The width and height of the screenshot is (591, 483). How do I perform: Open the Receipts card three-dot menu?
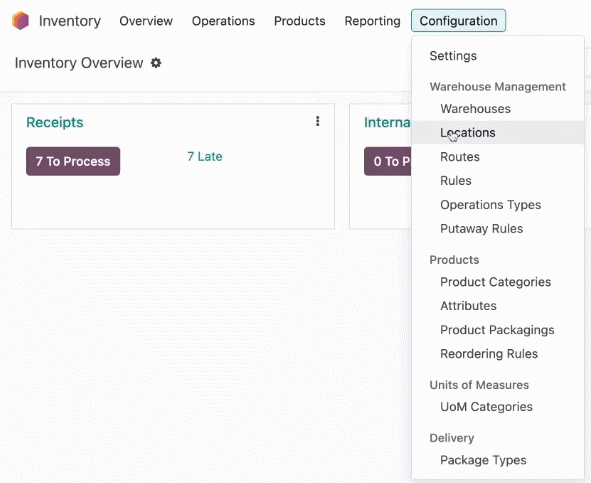point(318,121)
